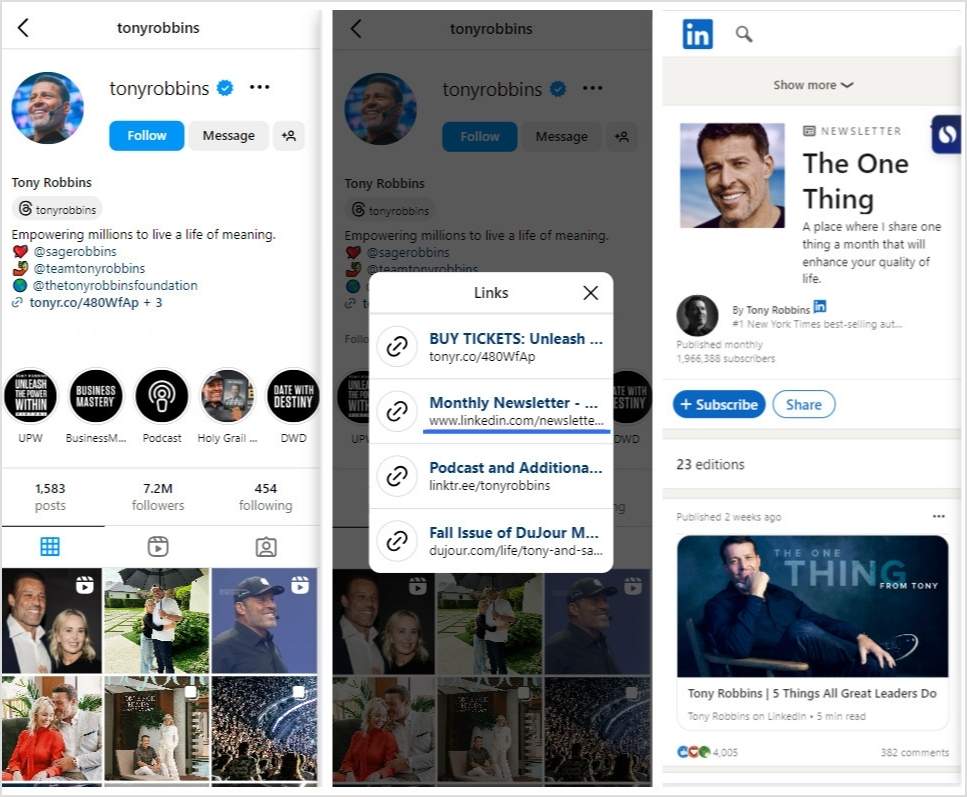The image size is (967, 797).
Task: Click the reaction icons under the article
Action: click(x=694, y=752)
